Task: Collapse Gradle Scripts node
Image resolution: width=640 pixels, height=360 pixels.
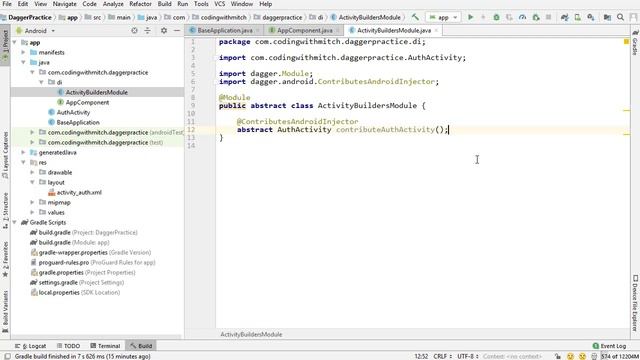Action: (15, 222)
